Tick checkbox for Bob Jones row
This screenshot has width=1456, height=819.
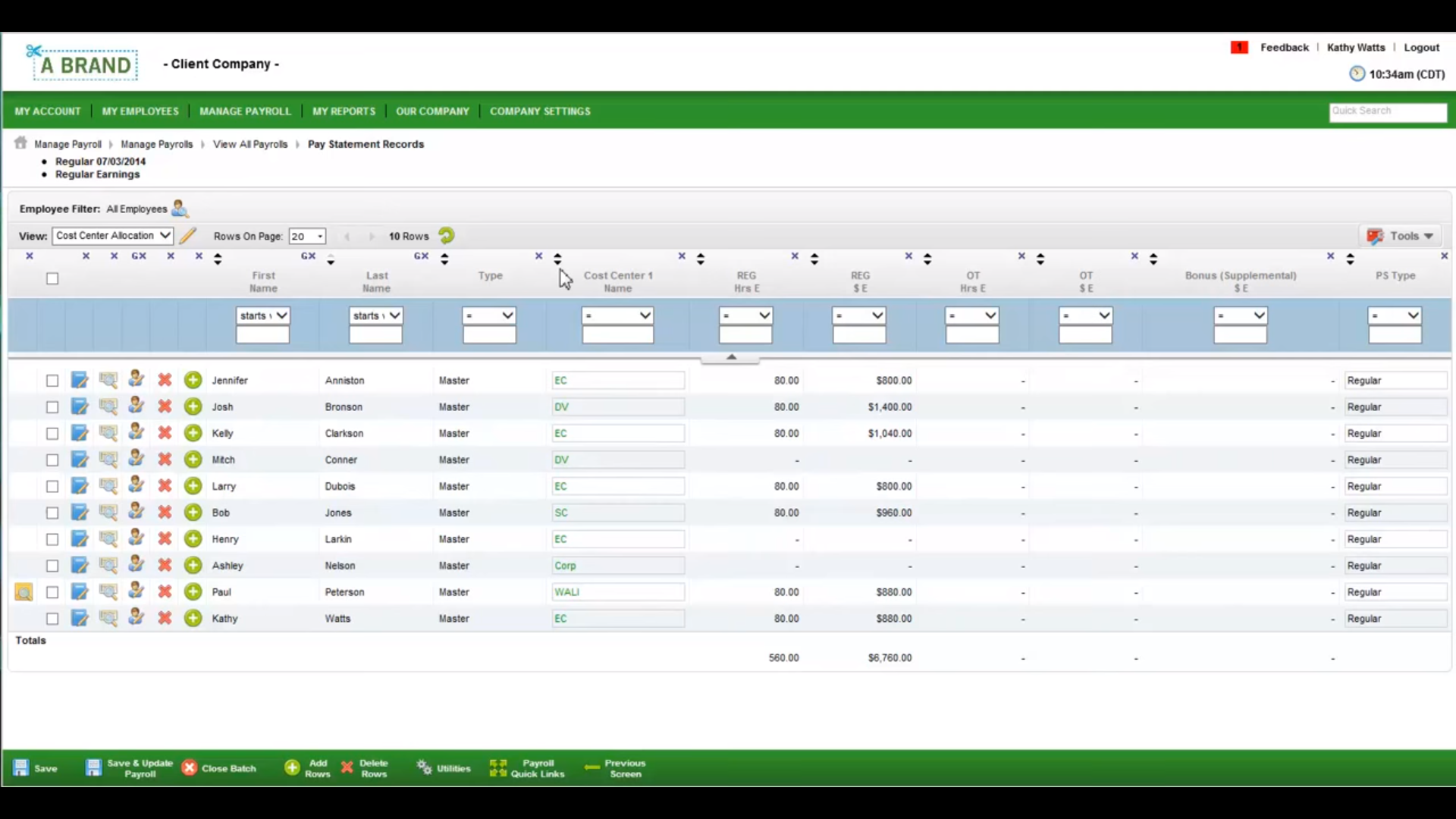pos(52,513)
